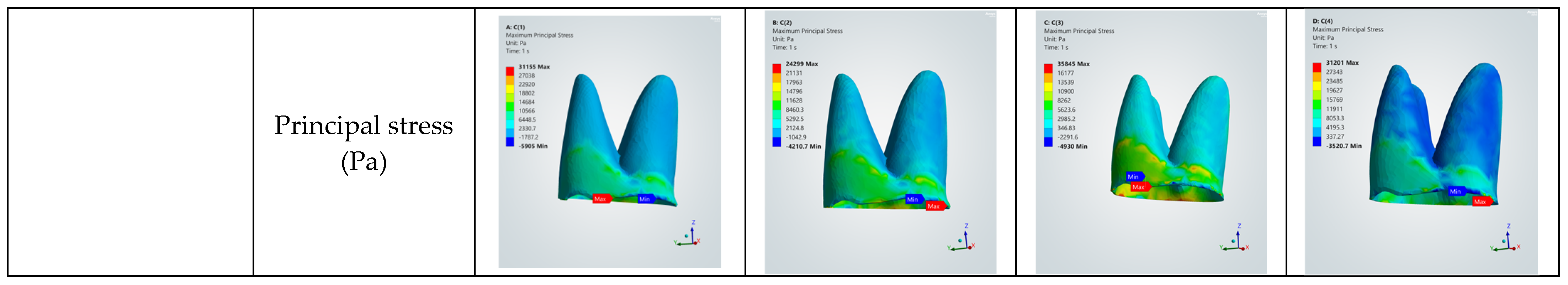The width and height of the screenshot is (1568, 285).
Task: Select the blue Min tag in panel B: C(2)
Action: (x=912, y=199)
